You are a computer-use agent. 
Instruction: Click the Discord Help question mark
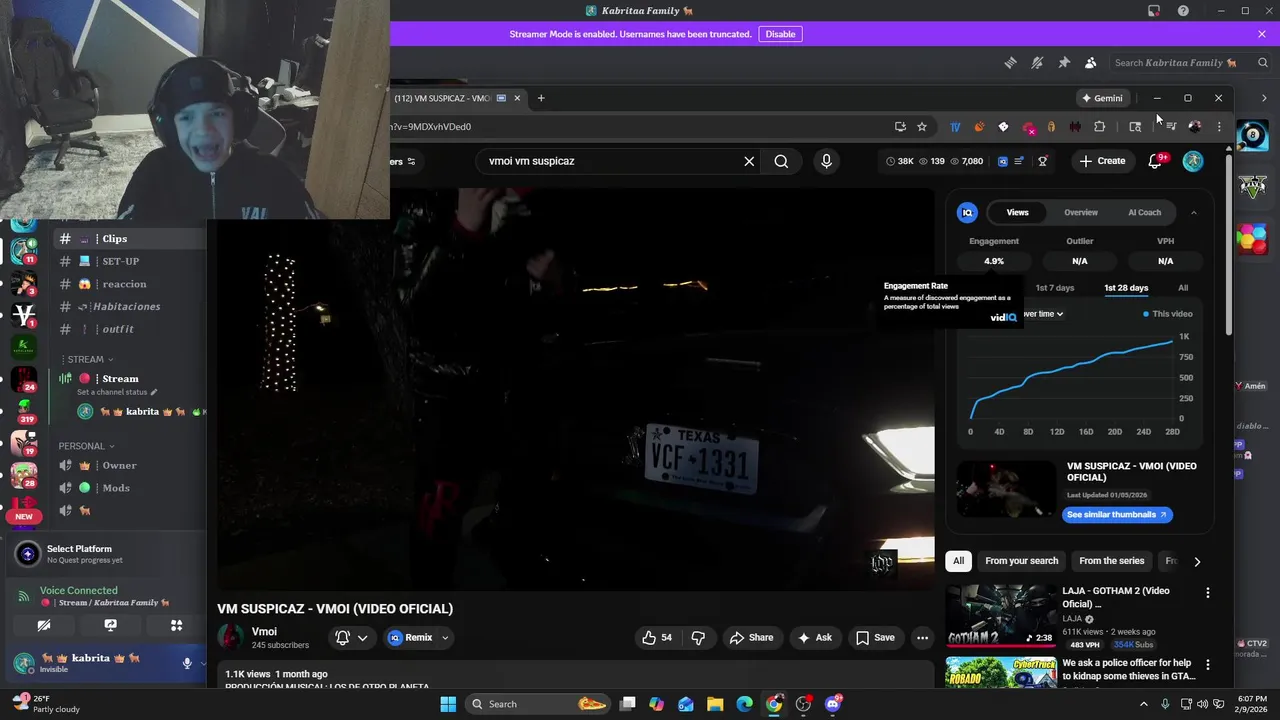(1183, 11)
